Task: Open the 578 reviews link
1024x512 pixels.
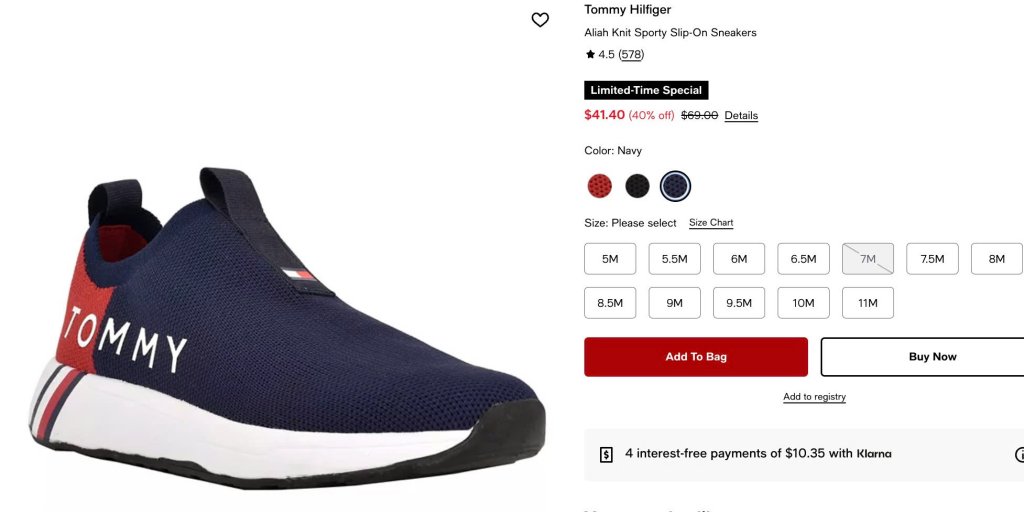Action: (x=632, y=55)
